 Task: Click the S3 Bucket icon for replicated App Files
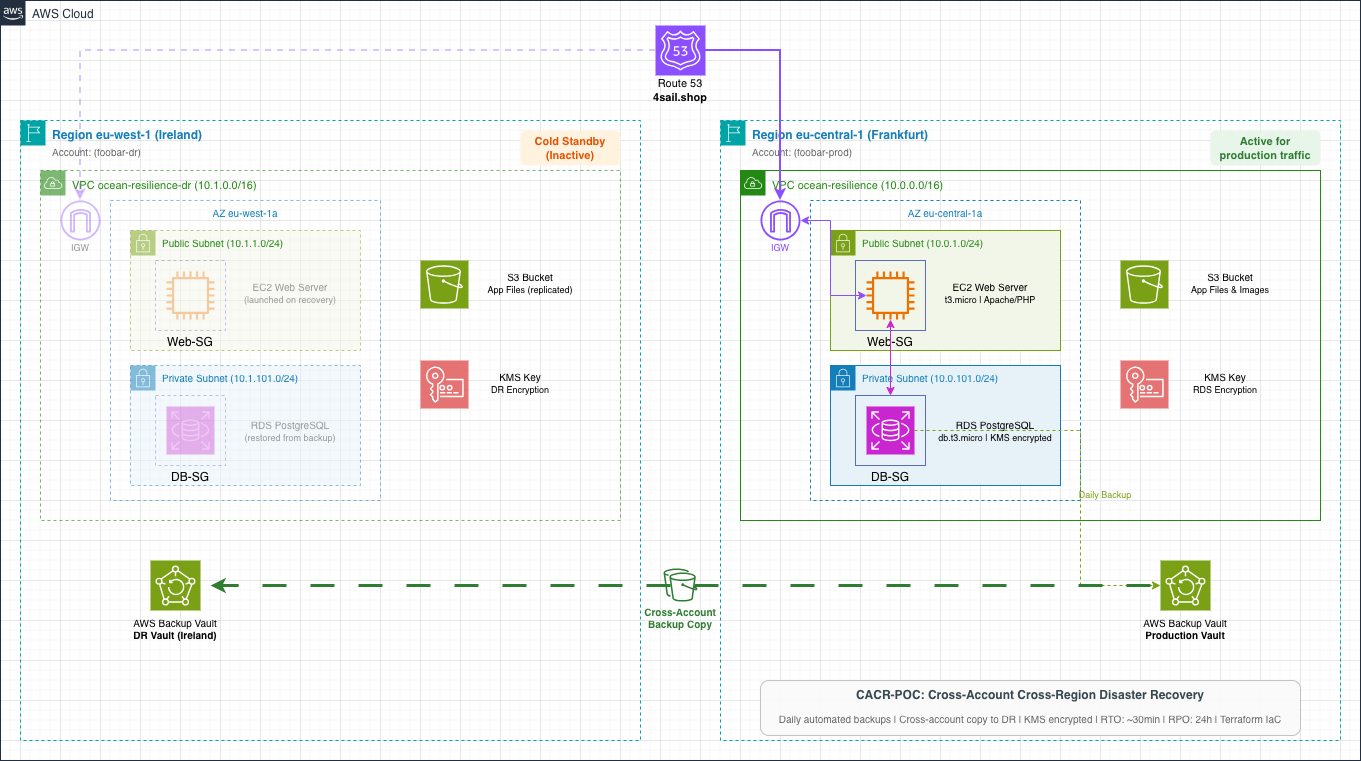(446, 285)
